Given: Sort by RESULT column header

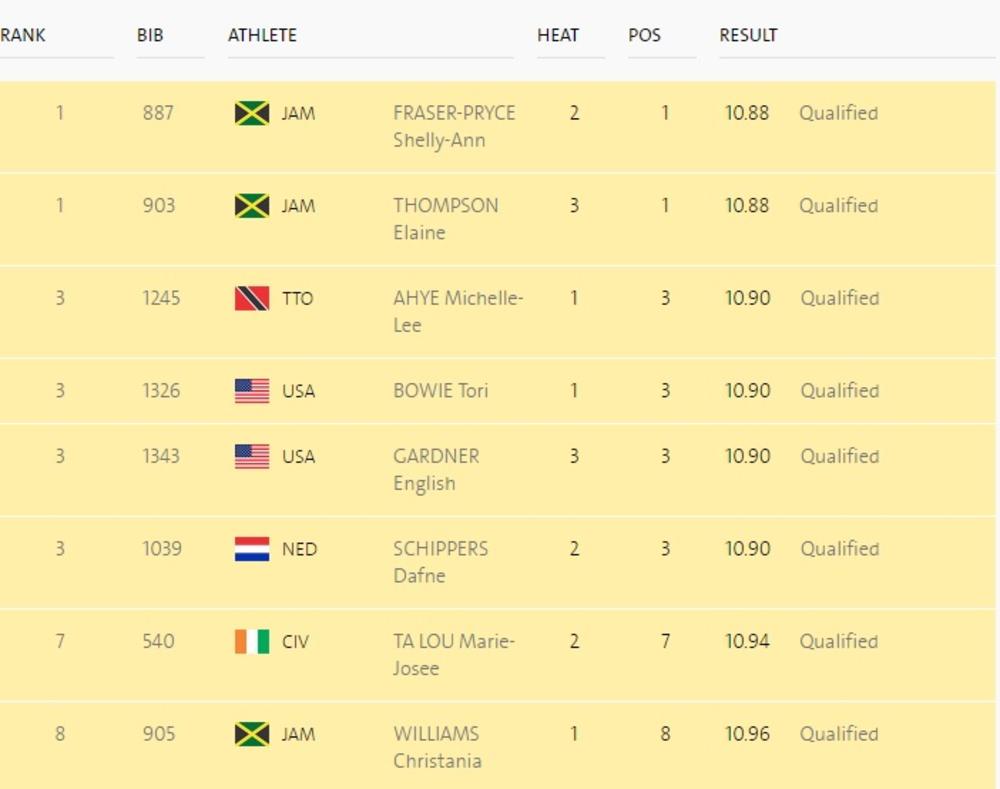Looking at the screenshot, I should (748, 35).
